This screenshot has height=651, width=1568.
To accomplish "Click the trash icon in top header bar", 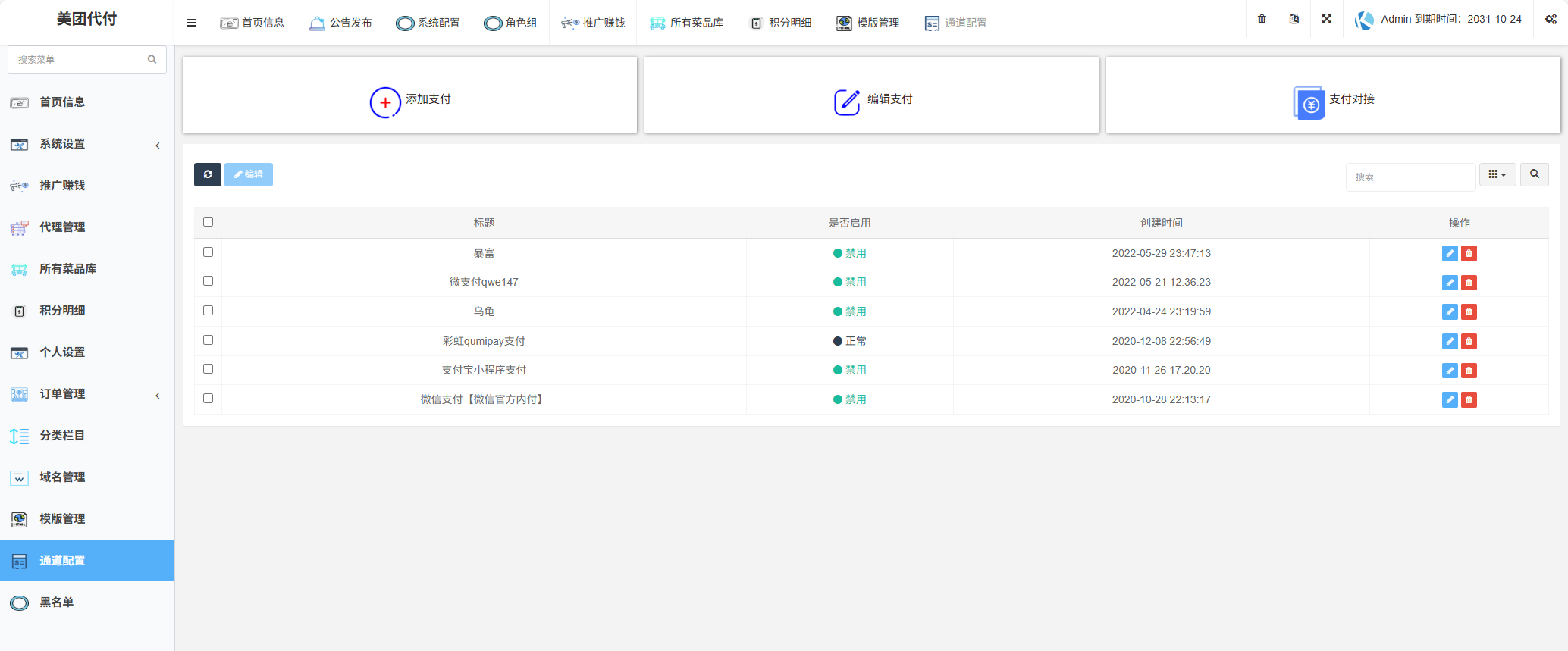I will (1262, 20).
